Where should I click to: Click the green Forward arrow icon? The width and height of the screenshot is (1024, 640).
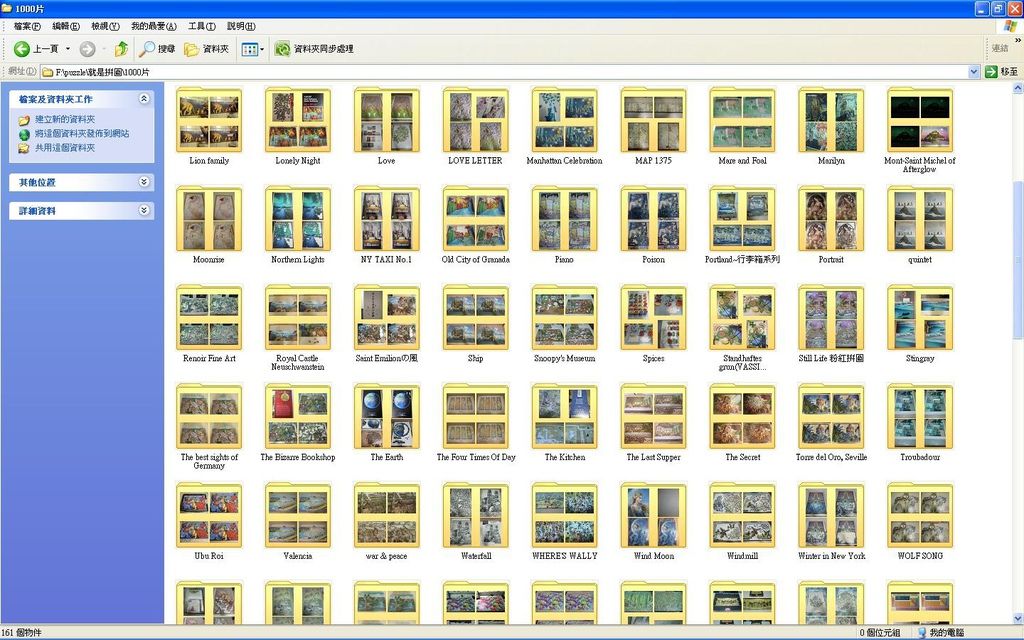click(88, 49)
